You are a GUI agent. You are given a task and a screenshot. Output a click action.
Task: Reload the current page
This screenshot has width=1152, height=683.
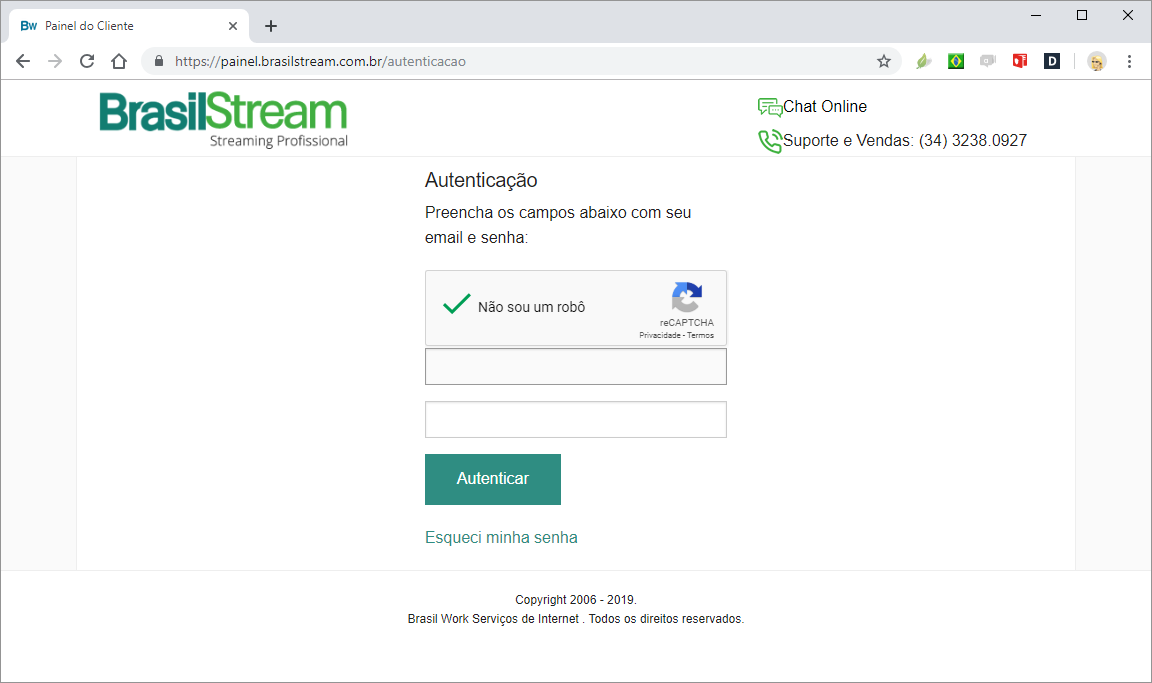point(87,61)
